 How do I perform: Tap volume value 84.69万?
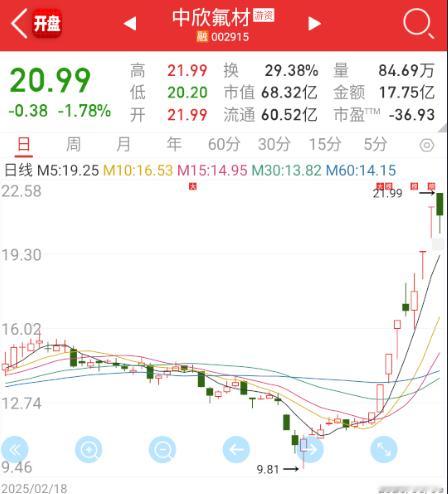[x=407, y=71]
